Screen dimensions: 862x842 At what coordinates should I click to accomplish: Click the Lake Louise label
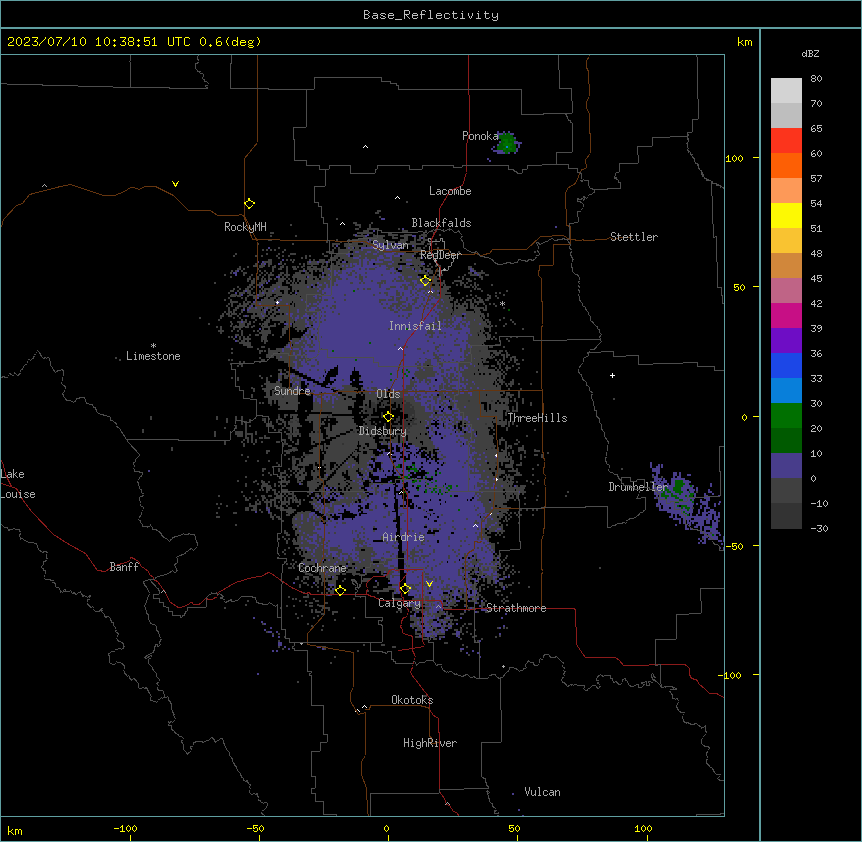(x=18, y=484)
